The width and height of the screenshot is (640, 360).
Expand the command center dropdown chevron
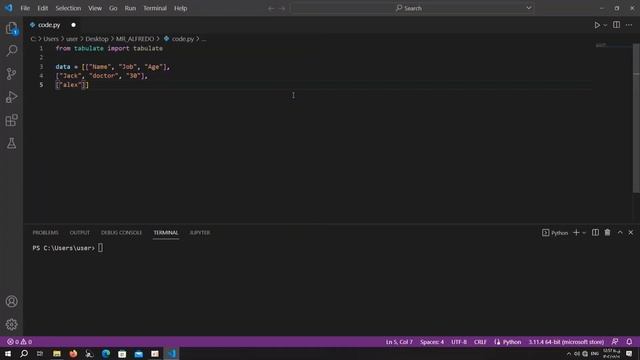[529, 8]
